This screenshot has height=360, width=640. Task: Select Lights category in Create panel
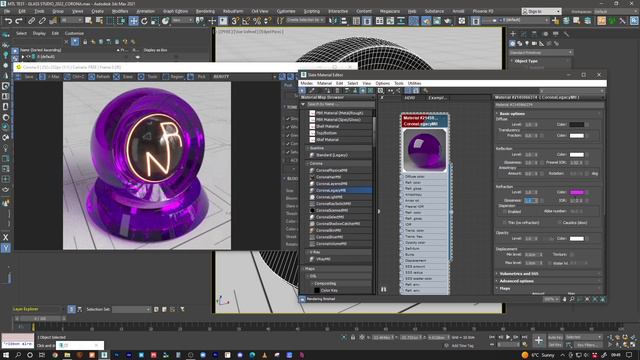pos(527,43)
